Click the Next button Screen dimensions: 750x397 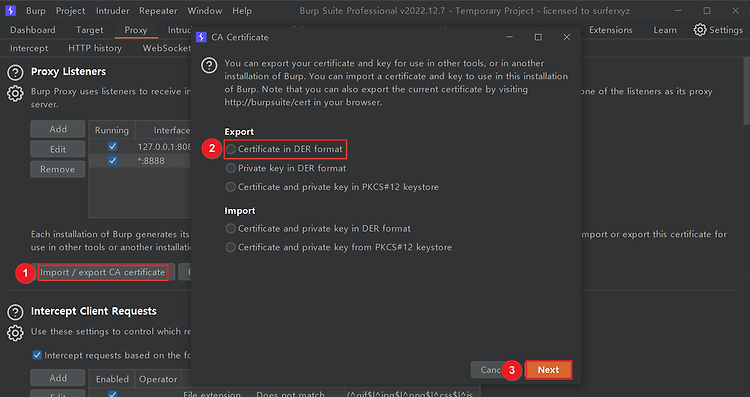coord(548,370)
